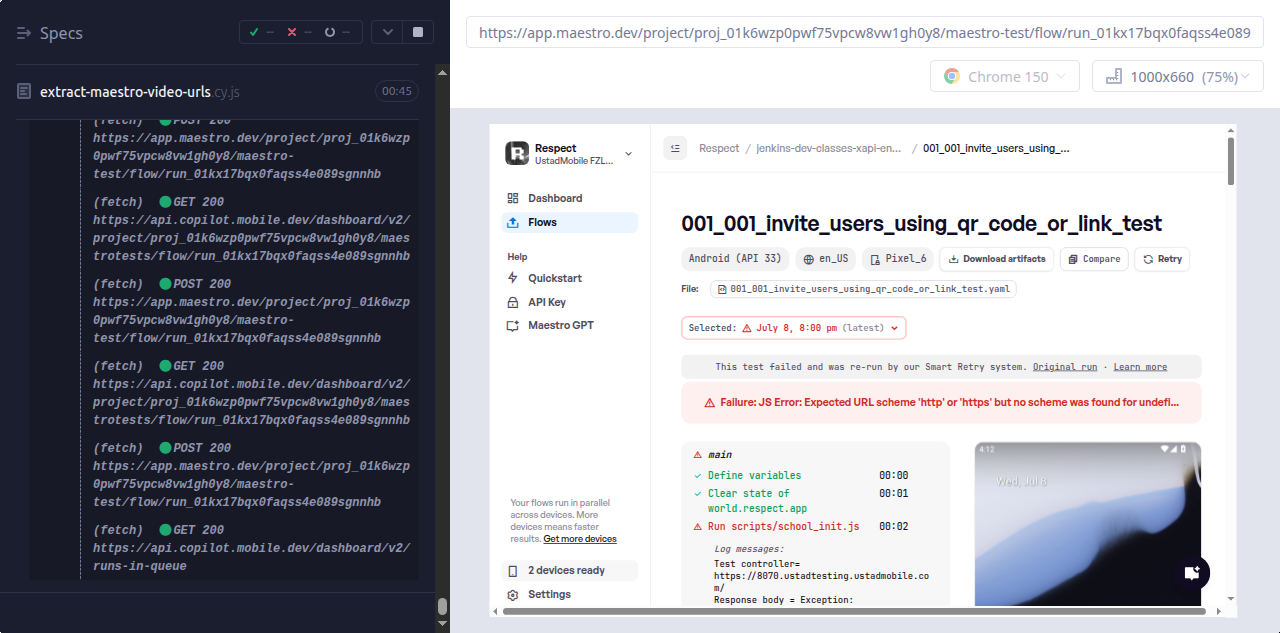Click the Settings gear icon
This screenshot has height=633, width=1280.
513,594
